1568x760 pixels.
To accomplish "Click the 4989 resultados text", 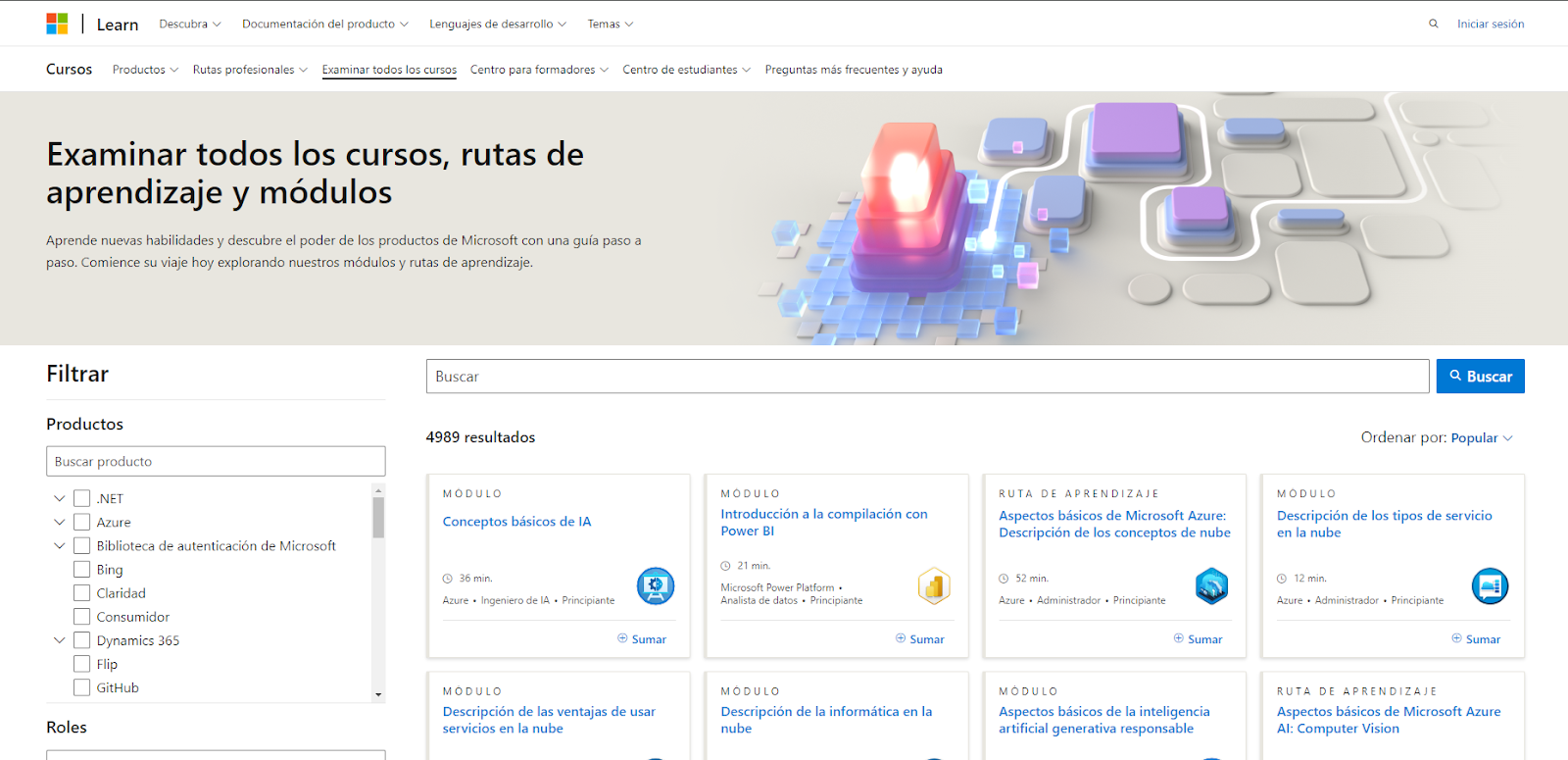I will [x=480, y=437].
